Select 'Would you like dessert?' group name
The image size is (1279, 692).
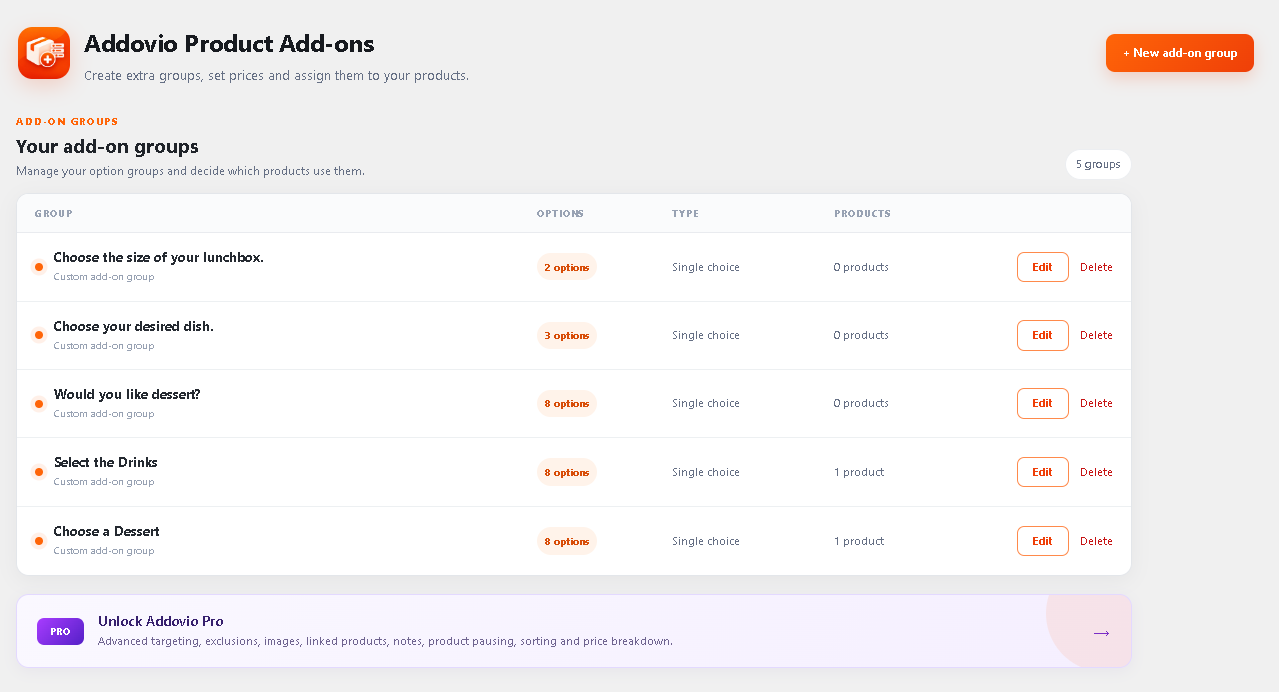pos(127,394)
